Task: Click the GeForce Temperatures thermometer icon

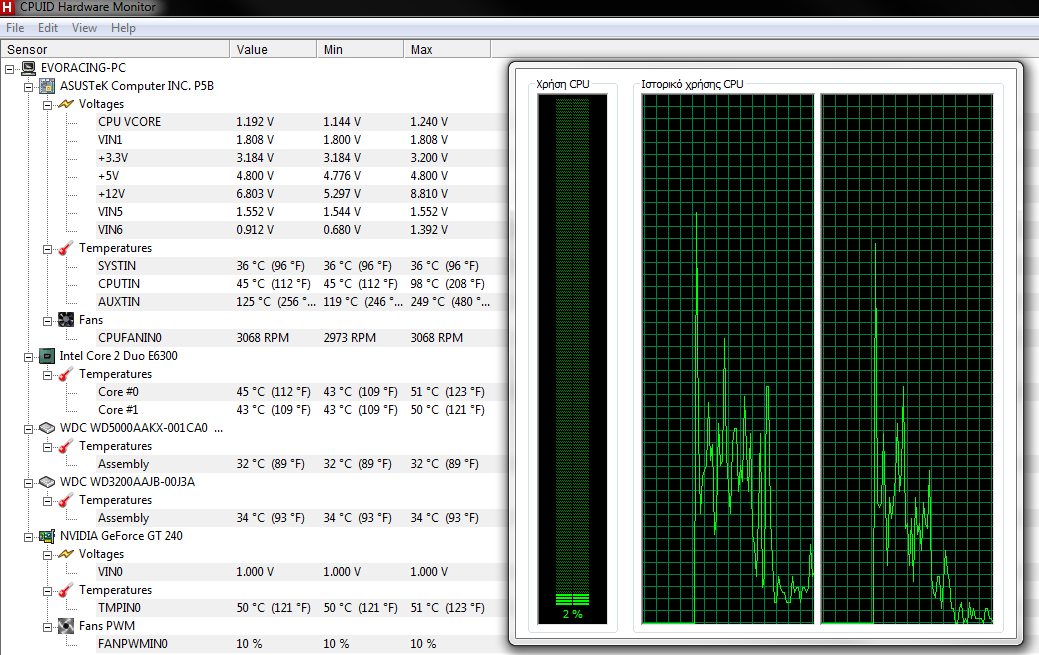Action: (65, 590)
